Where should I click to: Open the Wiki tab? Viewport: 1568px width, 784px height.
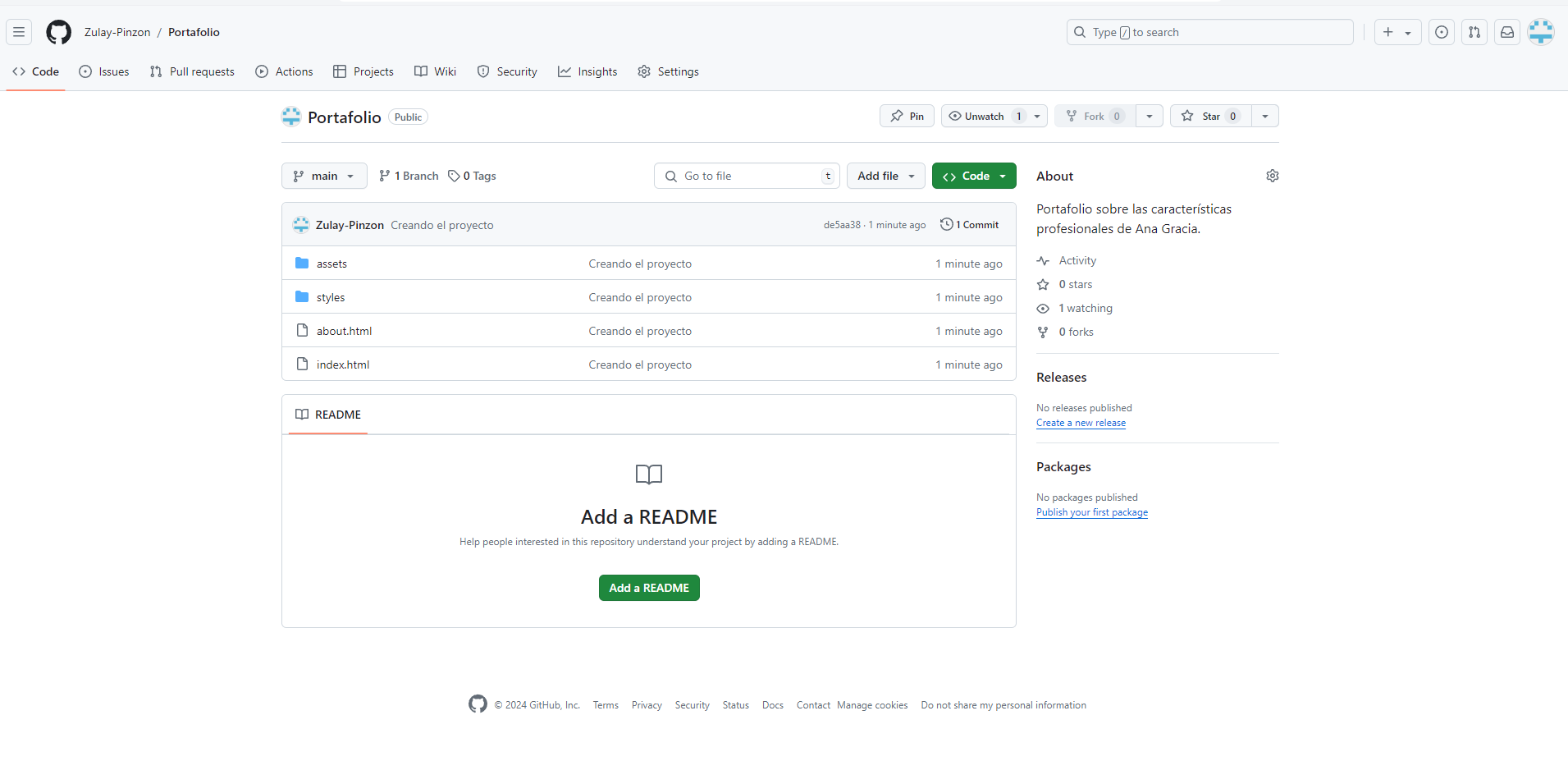tap(436, 71)
